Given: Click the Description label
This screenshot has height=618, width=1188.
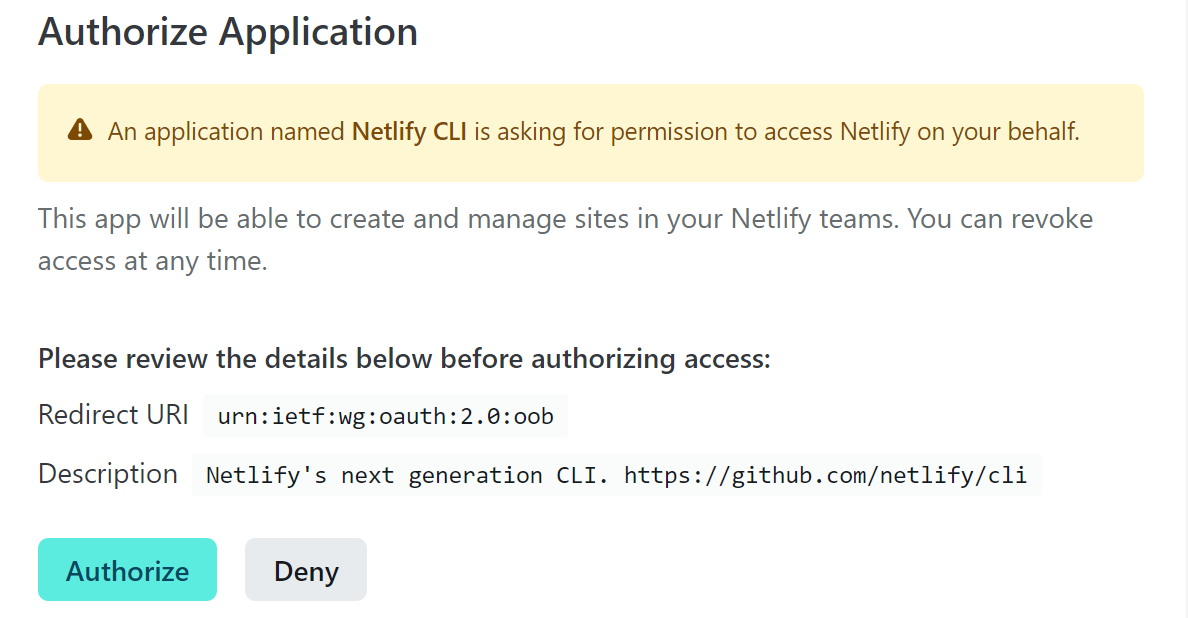Looking at the screenshot, I should point(108,474).
